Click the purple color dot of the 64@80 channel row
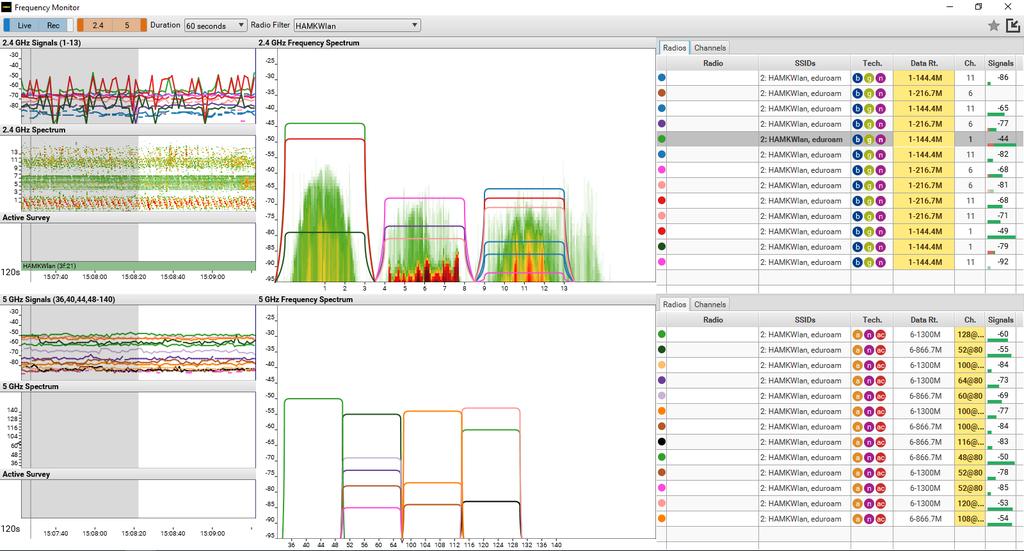1024x551 pixels. coord(662,381)
